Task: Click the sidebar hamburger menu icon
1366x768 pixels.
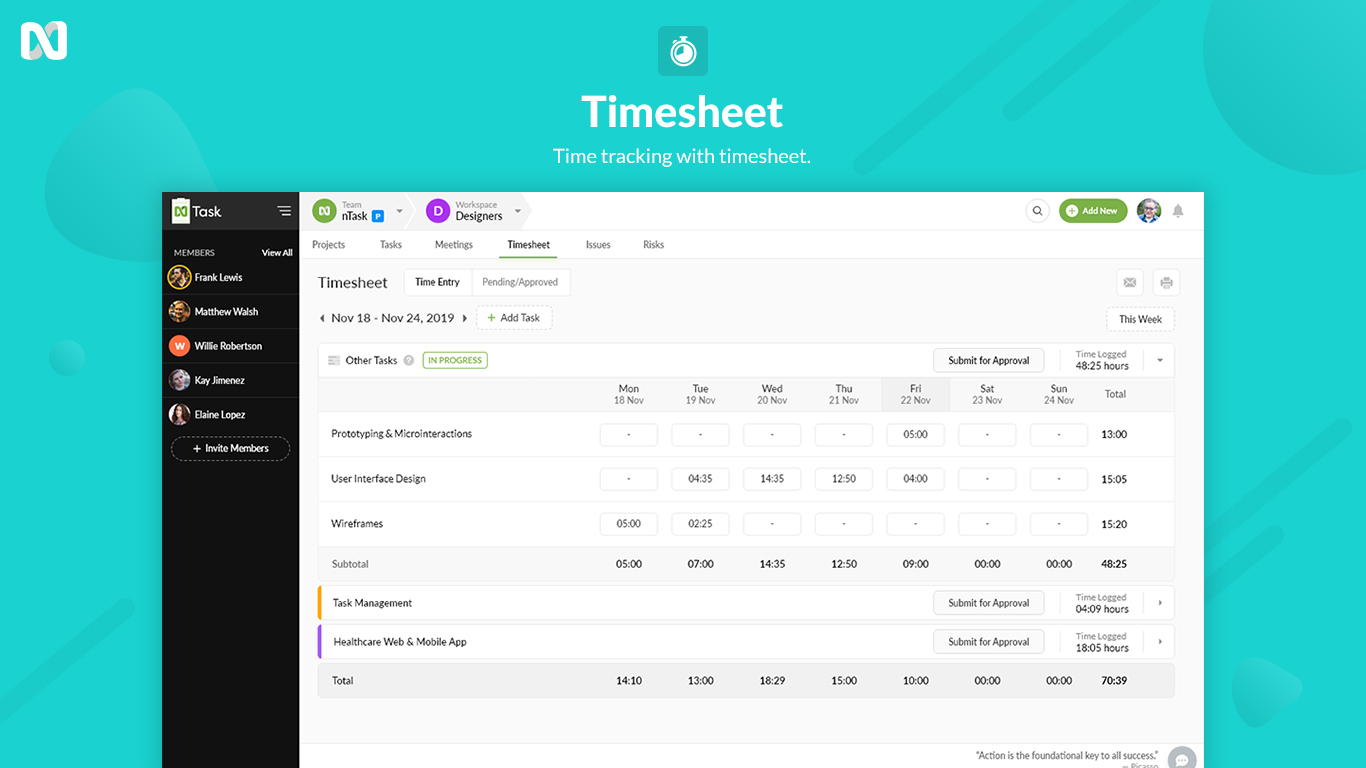Action: click(285, 211)
